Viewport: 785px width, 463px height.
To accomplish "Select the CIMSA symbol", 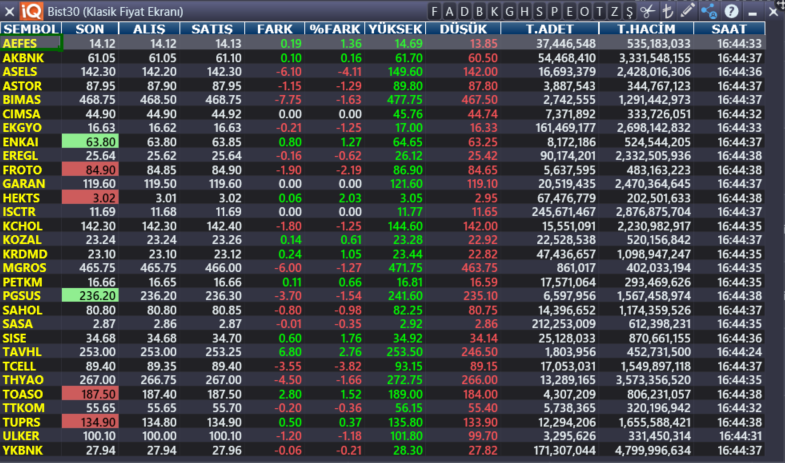I will (x=21, y=114).
